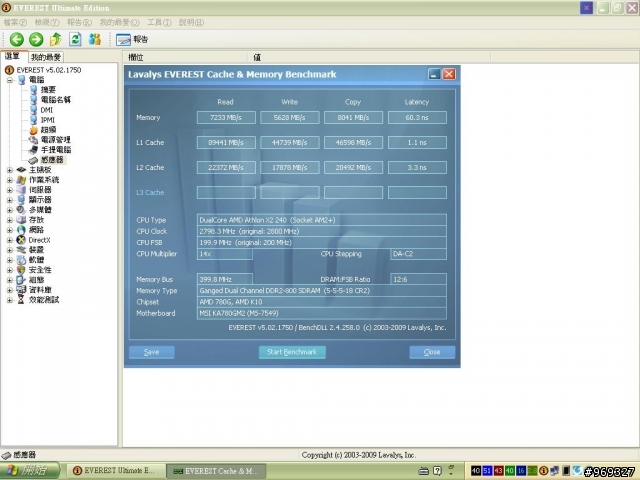Expand the 網路 tree node
This screenshot has height=480, width=640.
click(x=10, y=230)
